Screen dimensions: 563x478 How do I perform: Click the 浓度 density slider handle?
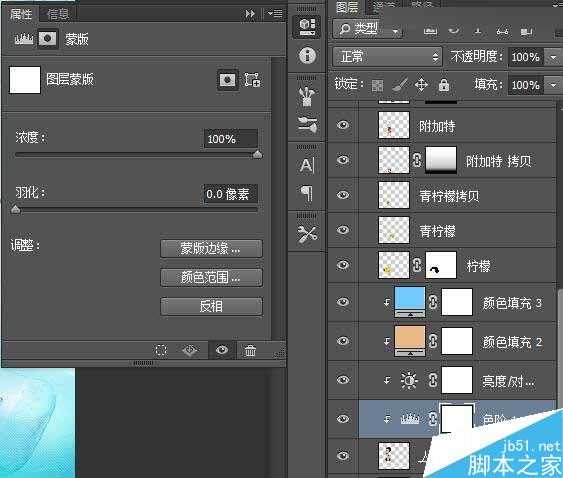click(257, 155)
